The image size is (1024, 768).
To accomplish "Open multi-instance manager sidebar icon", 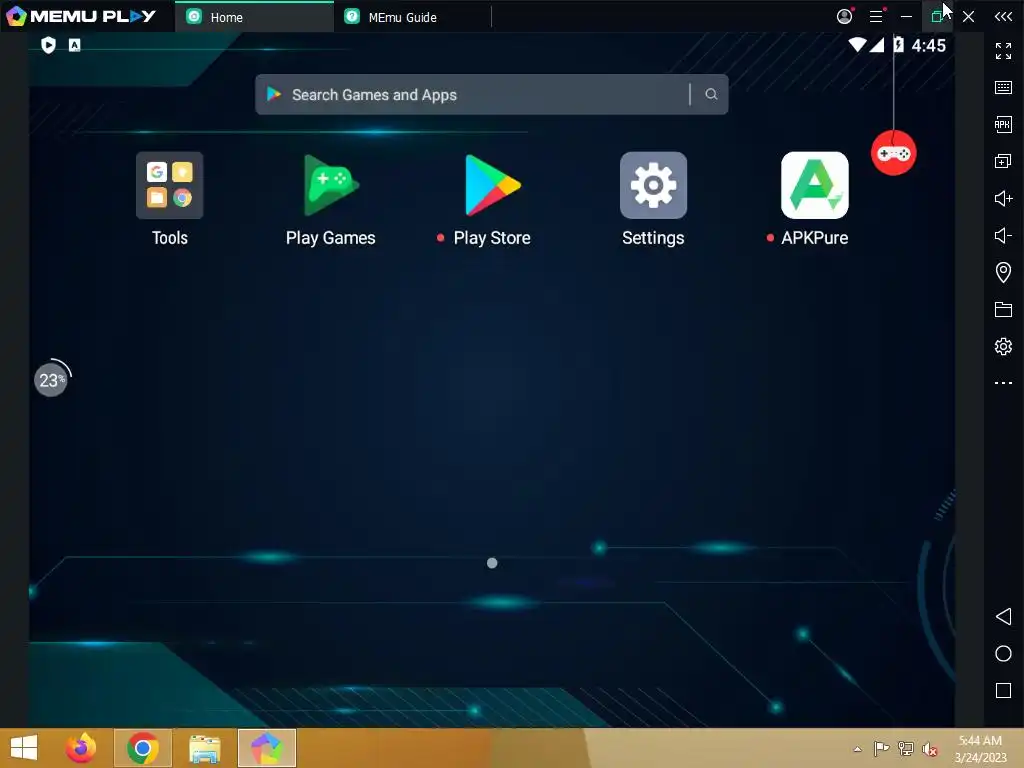I will coord(1003,161).
